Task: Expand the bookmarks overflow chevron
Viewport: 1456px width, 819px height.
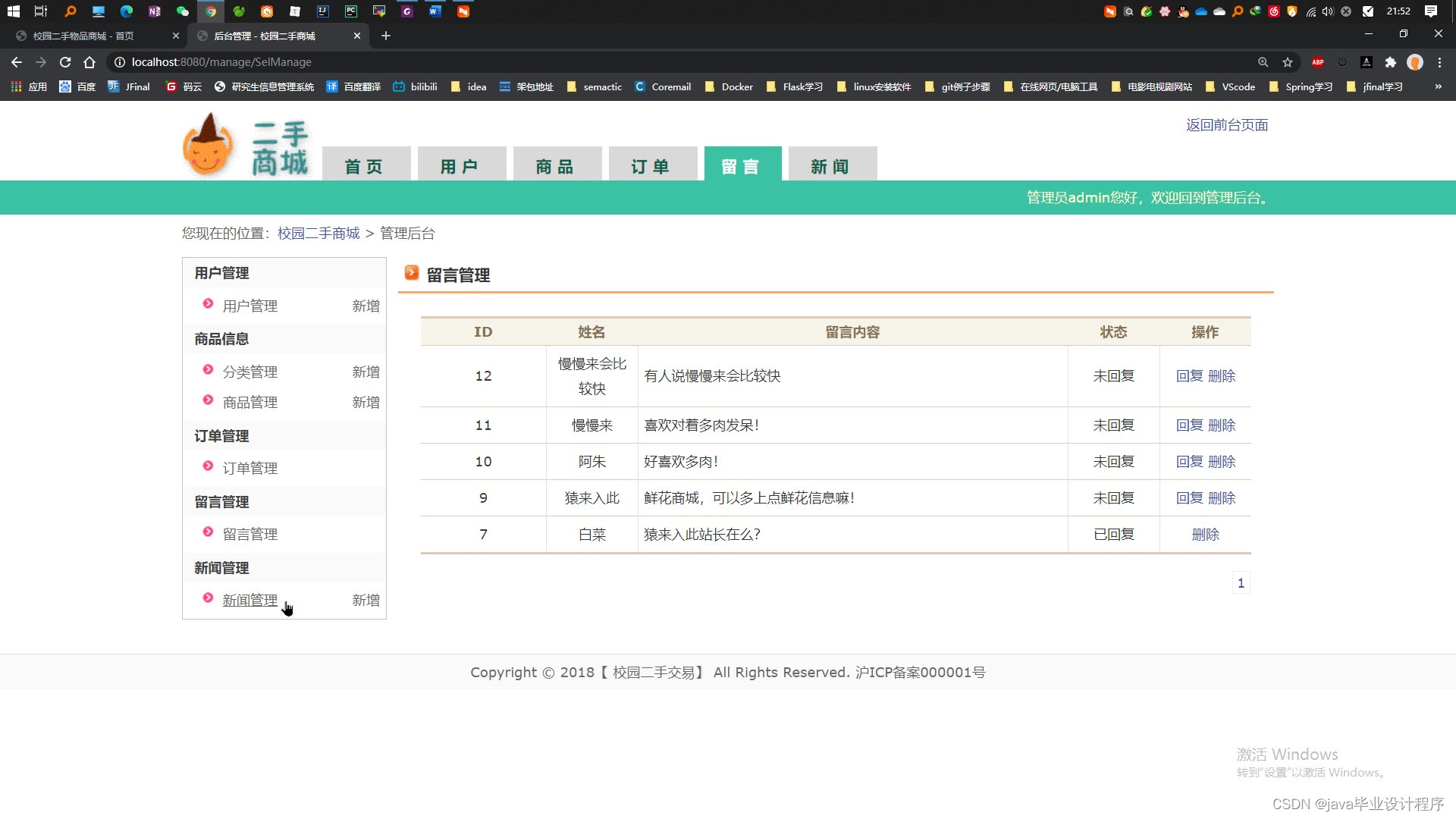Action: (1438, 86)
